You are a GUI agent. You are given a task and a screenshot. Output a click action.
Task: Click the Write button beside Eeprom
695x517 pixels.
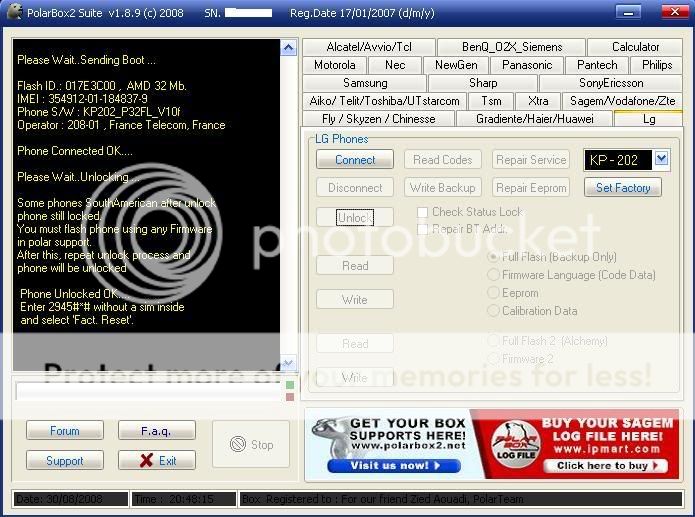click(x=355, y=299)
